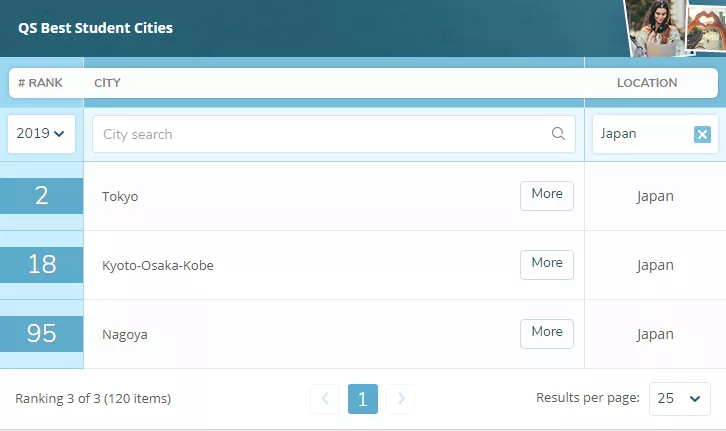Click the City search input field

coord(320,134)
